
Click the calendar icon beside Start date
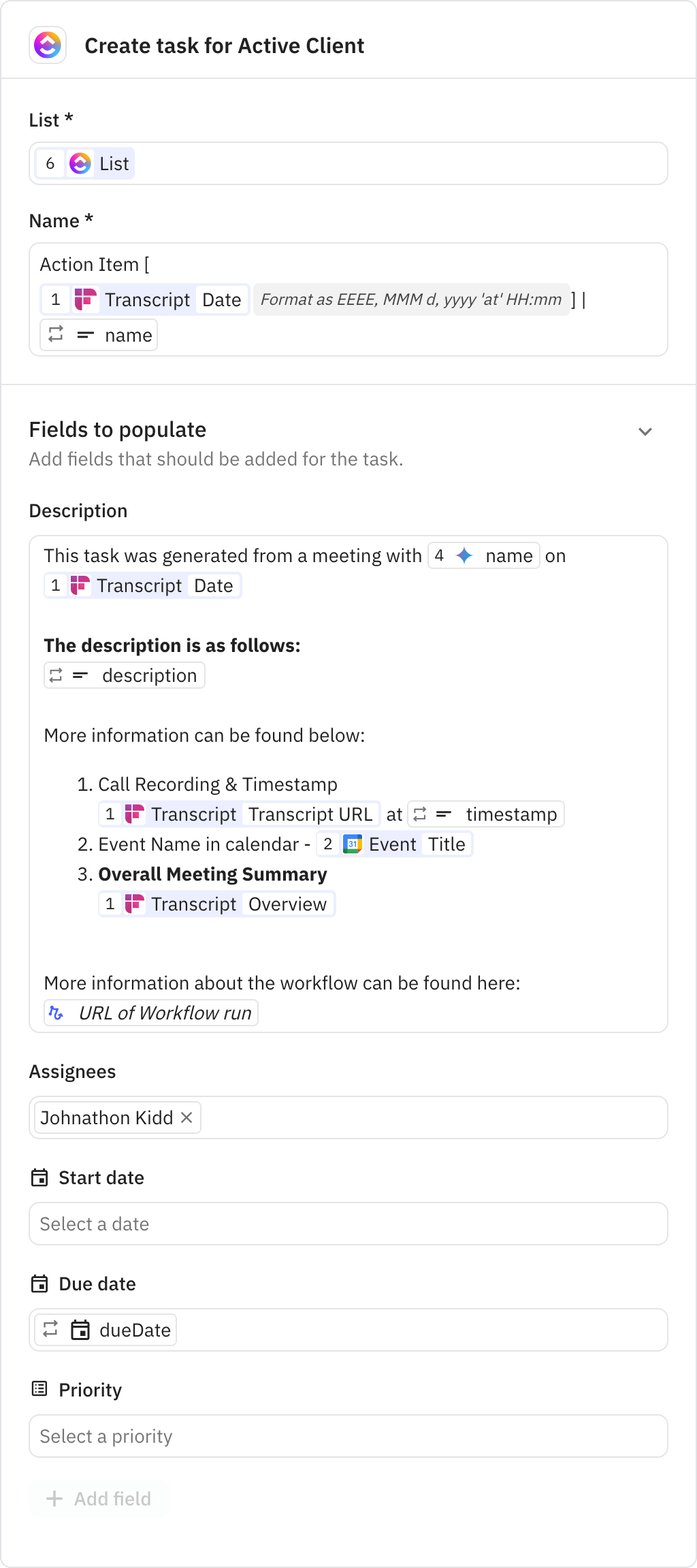39,1177
